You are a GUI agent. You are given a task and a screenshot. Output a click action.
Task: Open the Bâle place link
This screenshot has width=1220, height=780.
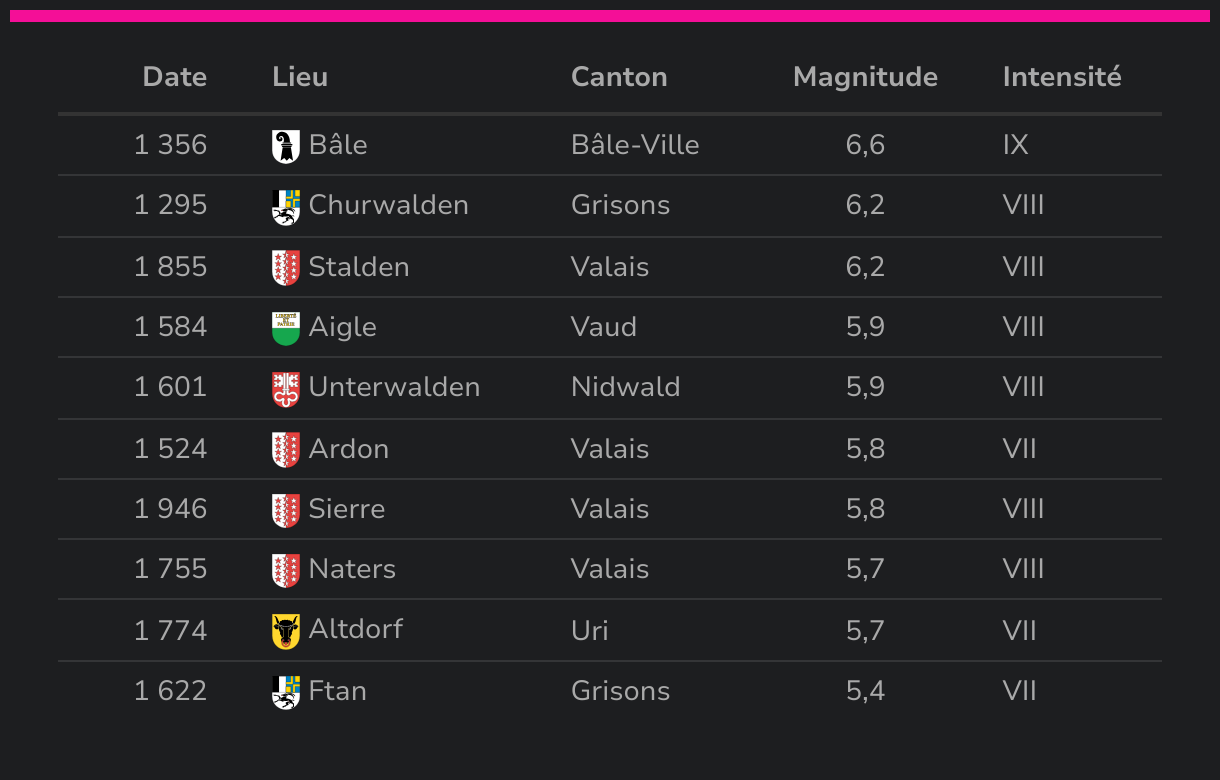coord(338,145)
